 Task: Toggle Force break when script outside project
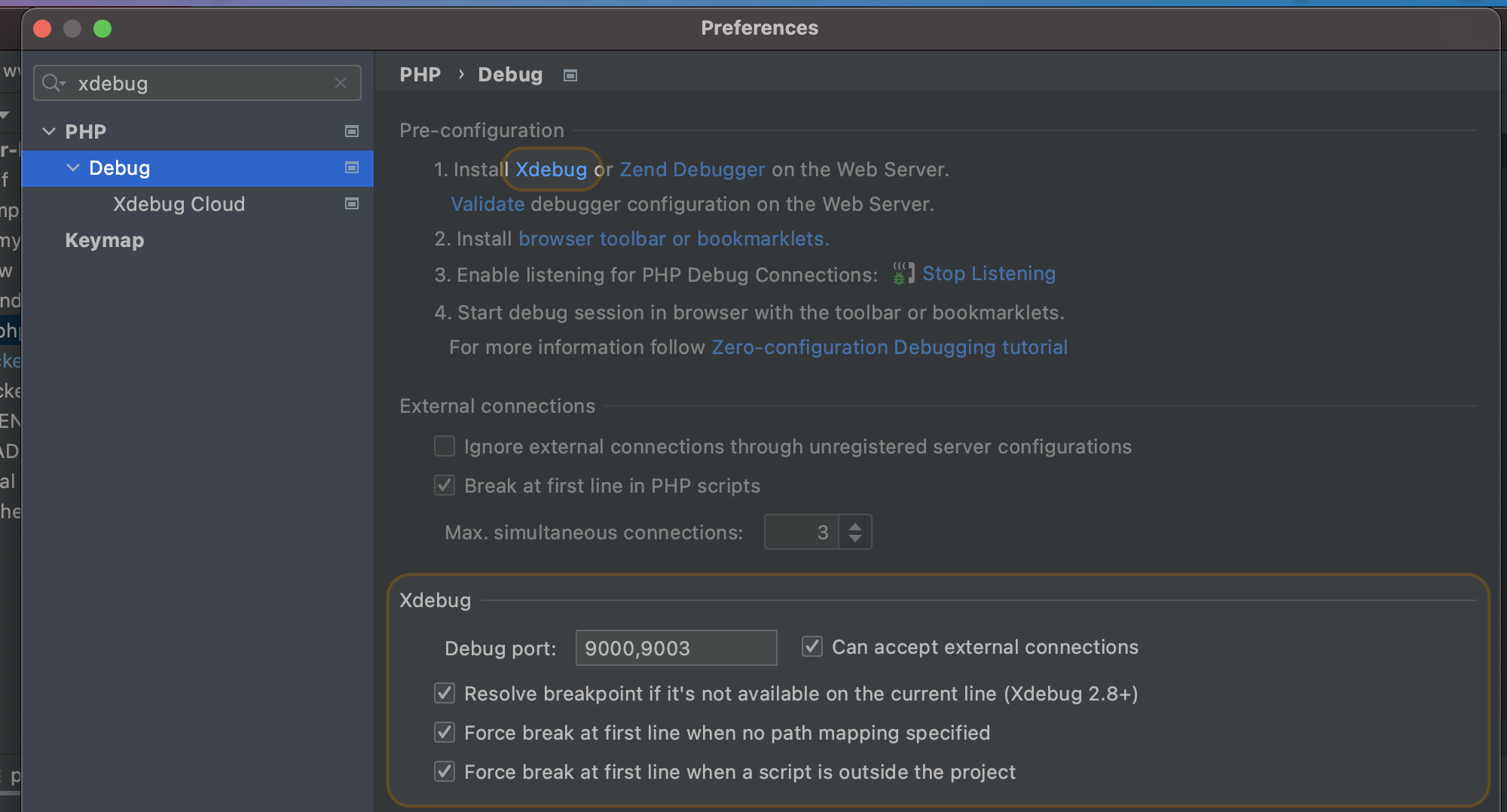[445, 772]
